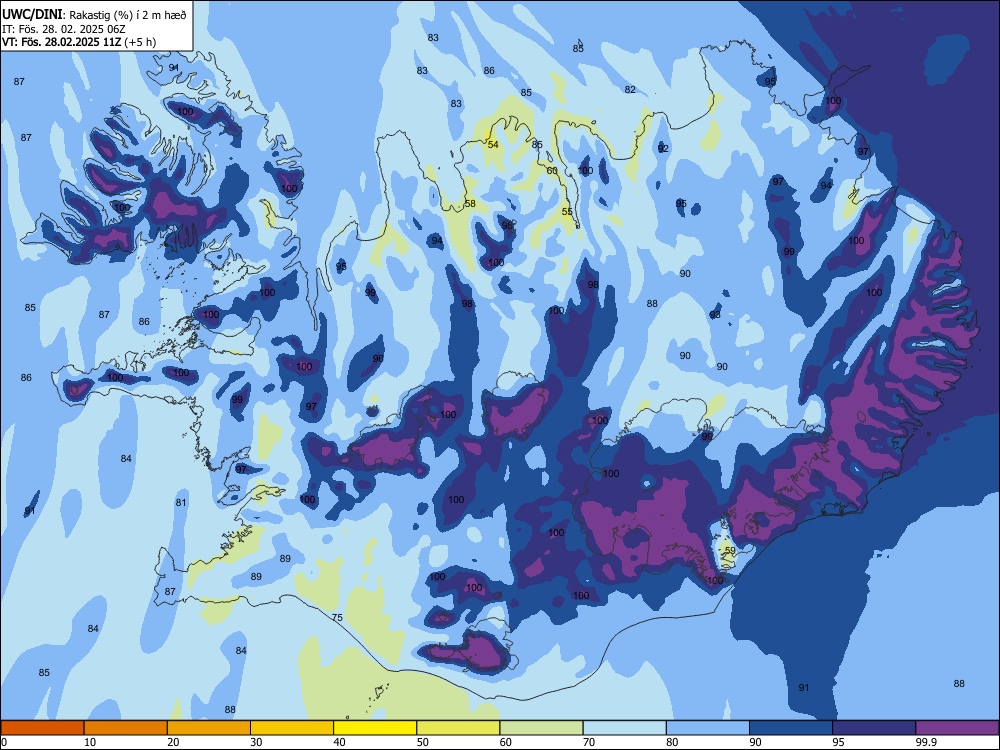The image size is (1000, 750).
Task: Click the map value '75' off the south coast
Action: coord(337,617)
